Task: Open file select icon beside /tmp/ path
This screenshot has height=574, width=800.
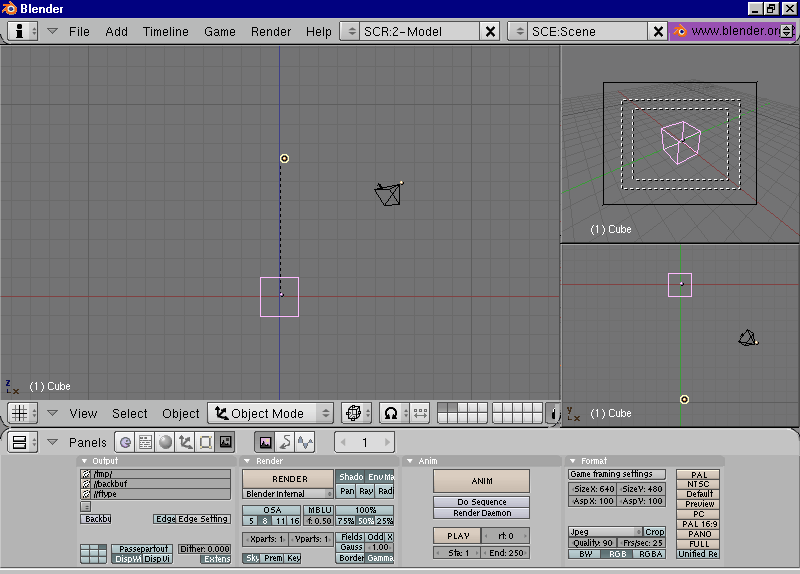Action: tap(86, 474)
